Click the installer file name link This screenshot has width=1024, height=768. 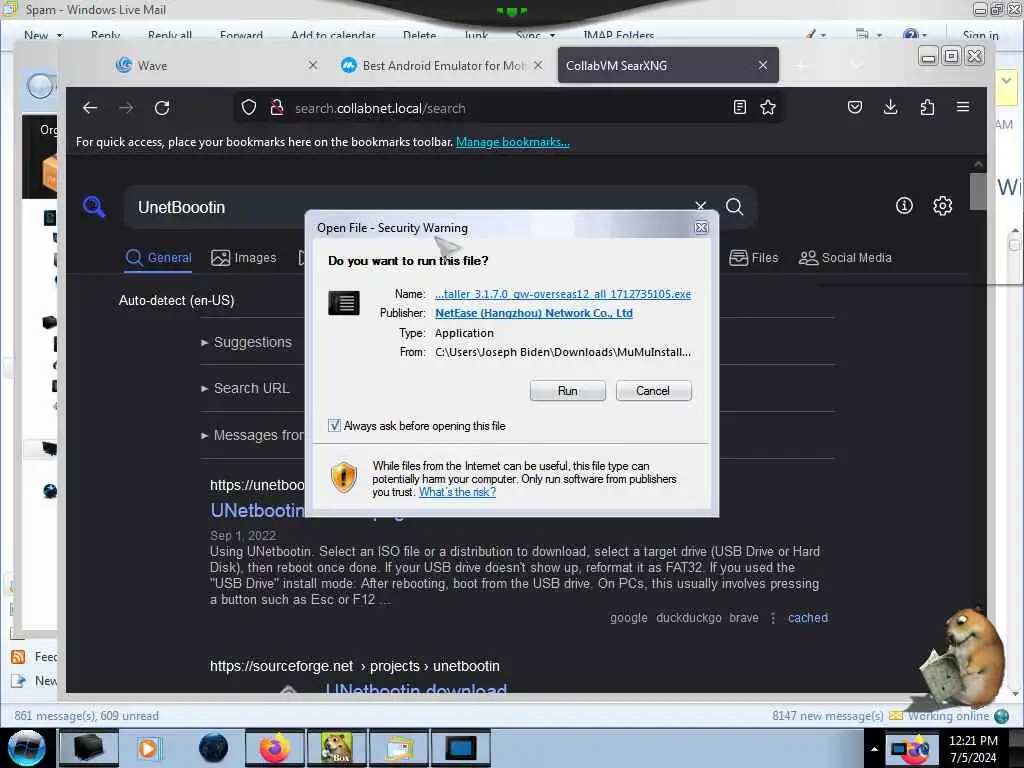[x=563, y=294]
